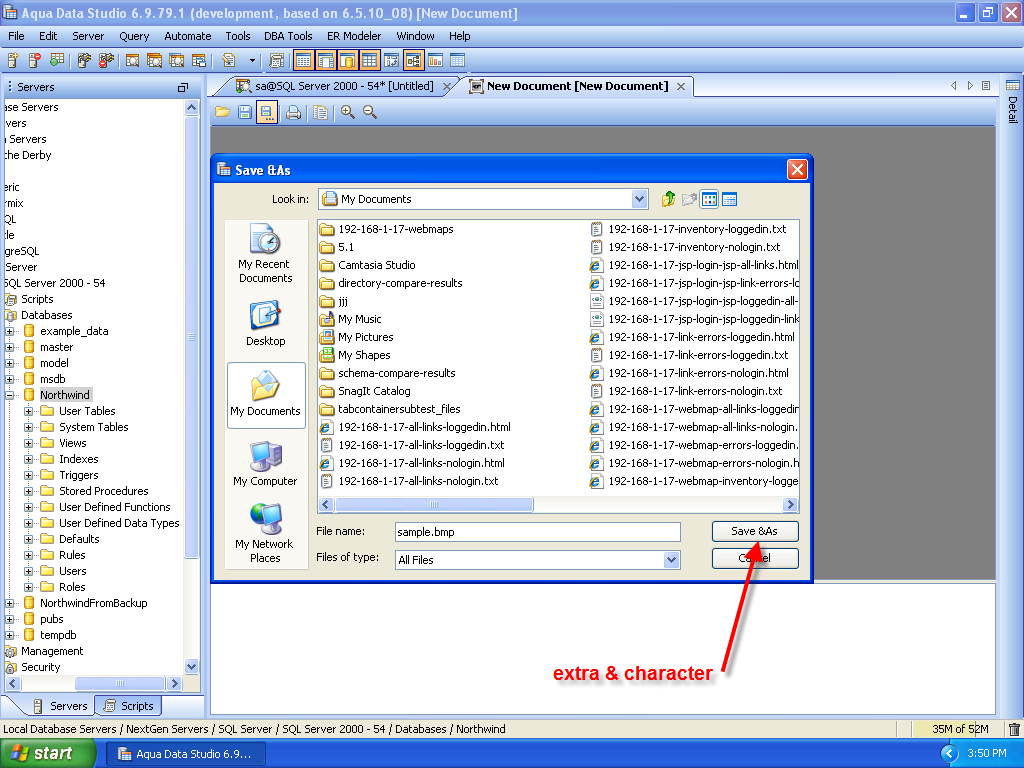Close the New Document tab
The width and height of the screenshot is (1024, 768).
coord(680,86)
